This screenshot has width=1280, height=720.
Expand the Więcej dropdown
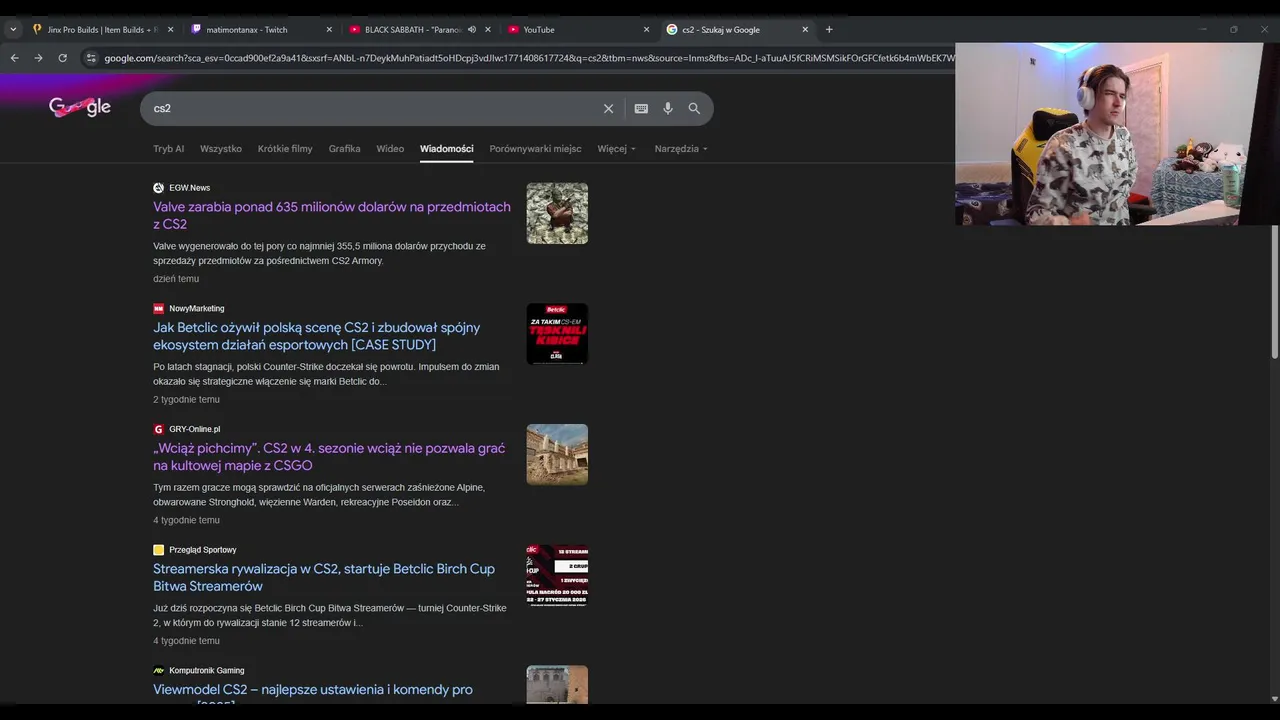pos(616,148)
